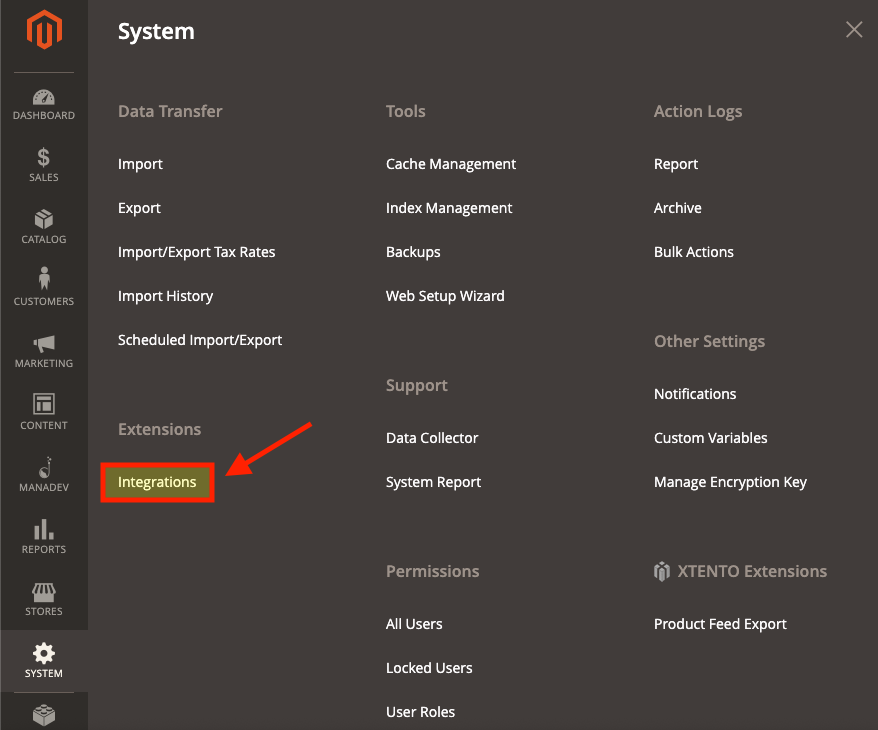The height and width of the screenshot is (730, 878).
Task: Select the Catalog box icon
Action: 44,219
